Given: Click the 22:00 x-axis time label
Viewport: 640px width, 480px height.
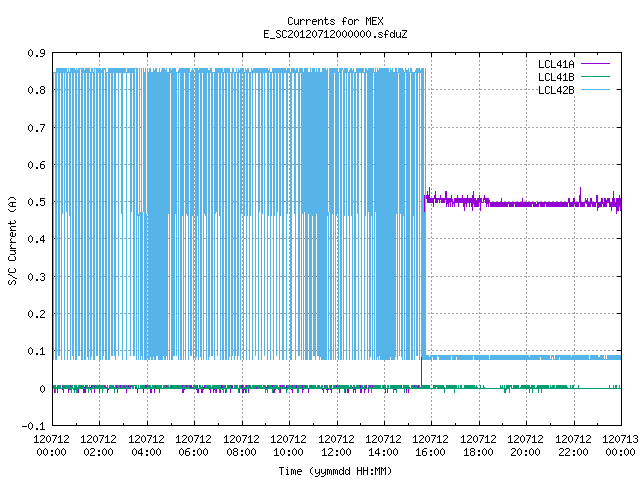Looking at the screenshot, I should point(573,452).
